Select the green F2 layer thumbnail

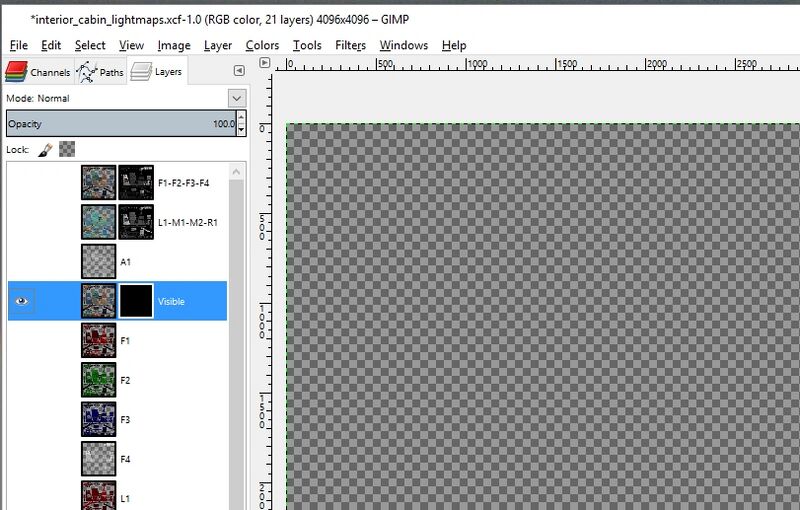coord(98,380)
